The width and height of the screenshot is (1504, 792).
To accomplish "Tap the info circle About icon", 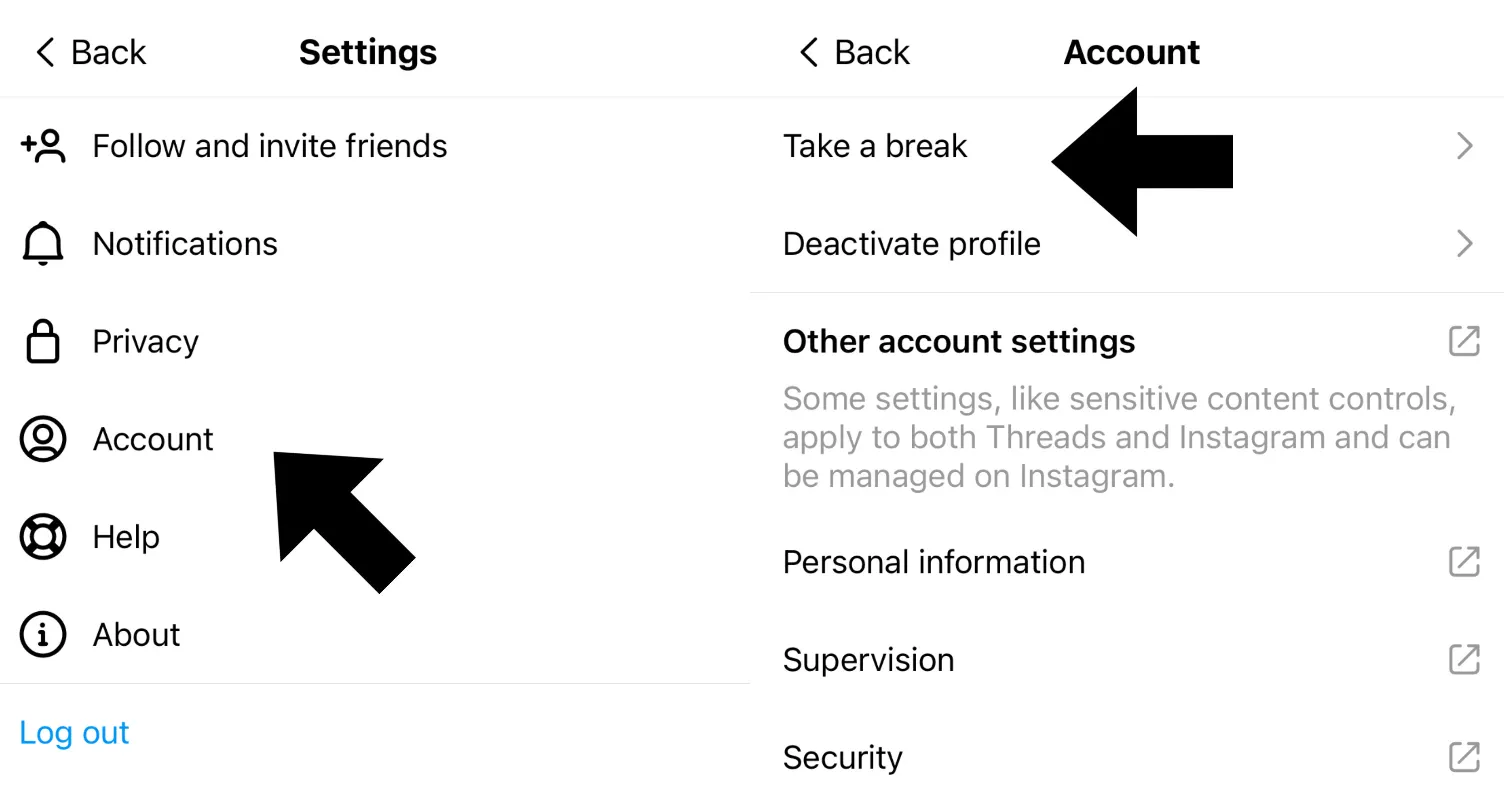I will pos(43,635).
